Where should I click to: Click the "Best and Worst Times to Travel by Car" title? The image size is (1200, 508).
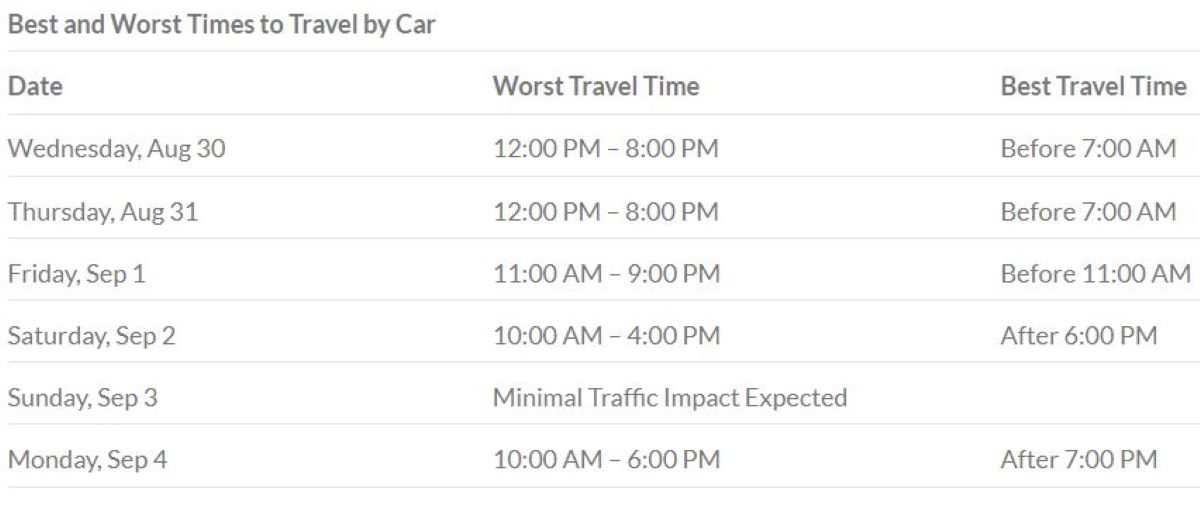221,25
